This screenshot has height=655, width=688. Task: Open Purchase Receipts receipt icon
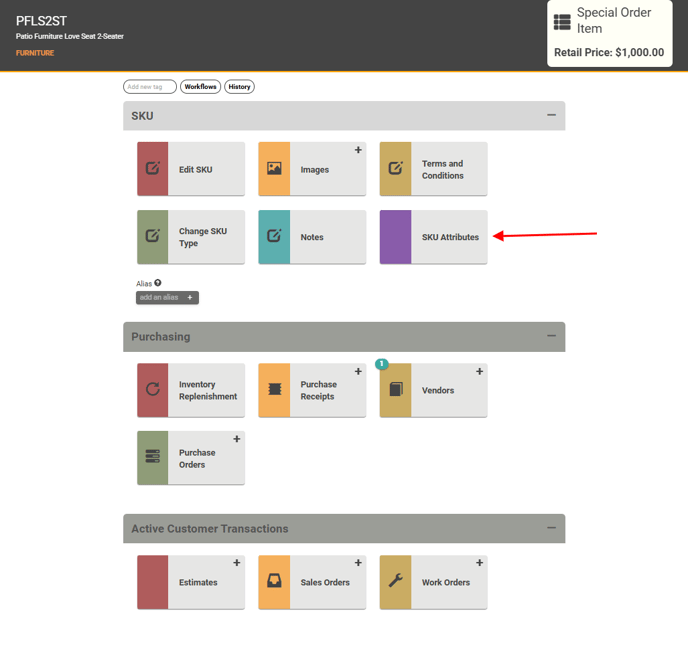(274, 390)
